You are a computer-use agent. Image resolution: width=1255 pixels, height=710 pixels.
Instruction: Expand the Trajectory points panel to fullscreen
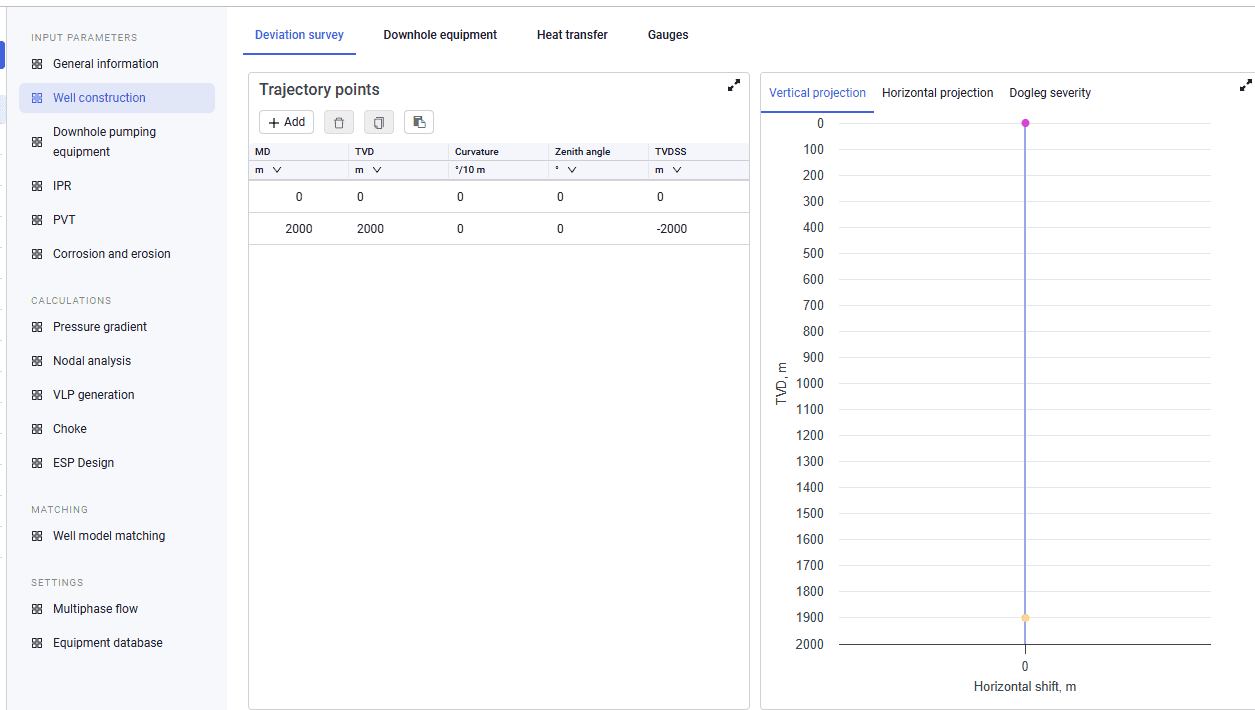click(734, 86)
